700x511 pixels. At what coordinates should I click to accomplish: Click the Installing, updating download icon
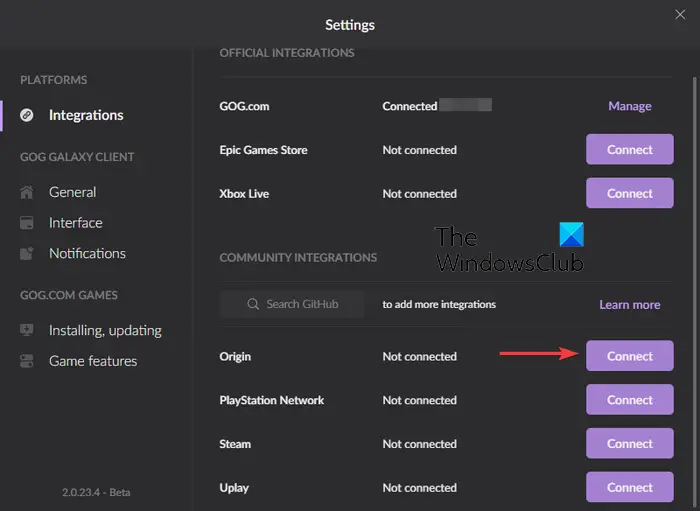[26, 330]
